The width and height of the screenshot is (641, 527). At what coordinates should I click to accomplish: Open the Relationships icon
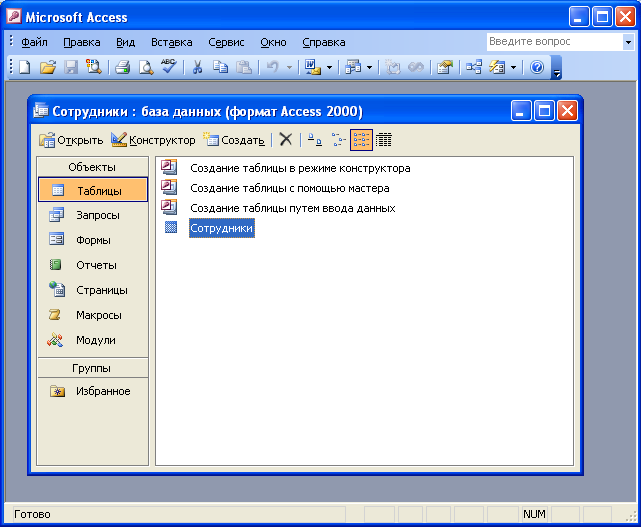[x=474, y=67]
